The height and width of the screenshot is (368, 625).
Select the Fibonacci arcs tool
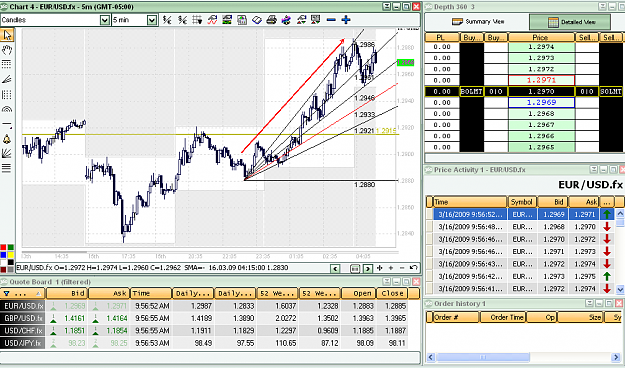tap(7, 109)
